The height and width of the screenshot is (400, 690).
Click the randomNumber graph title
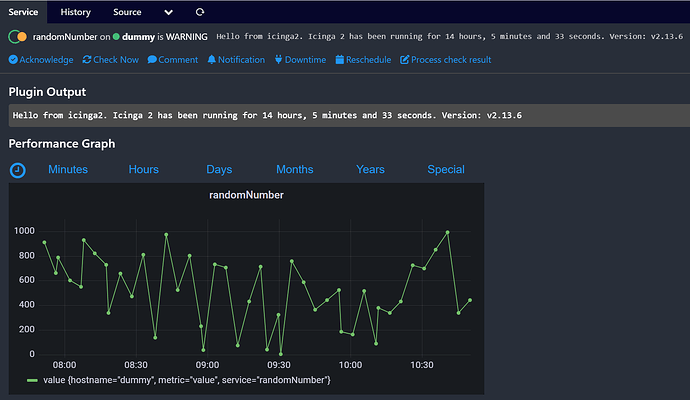click(246, 195)
